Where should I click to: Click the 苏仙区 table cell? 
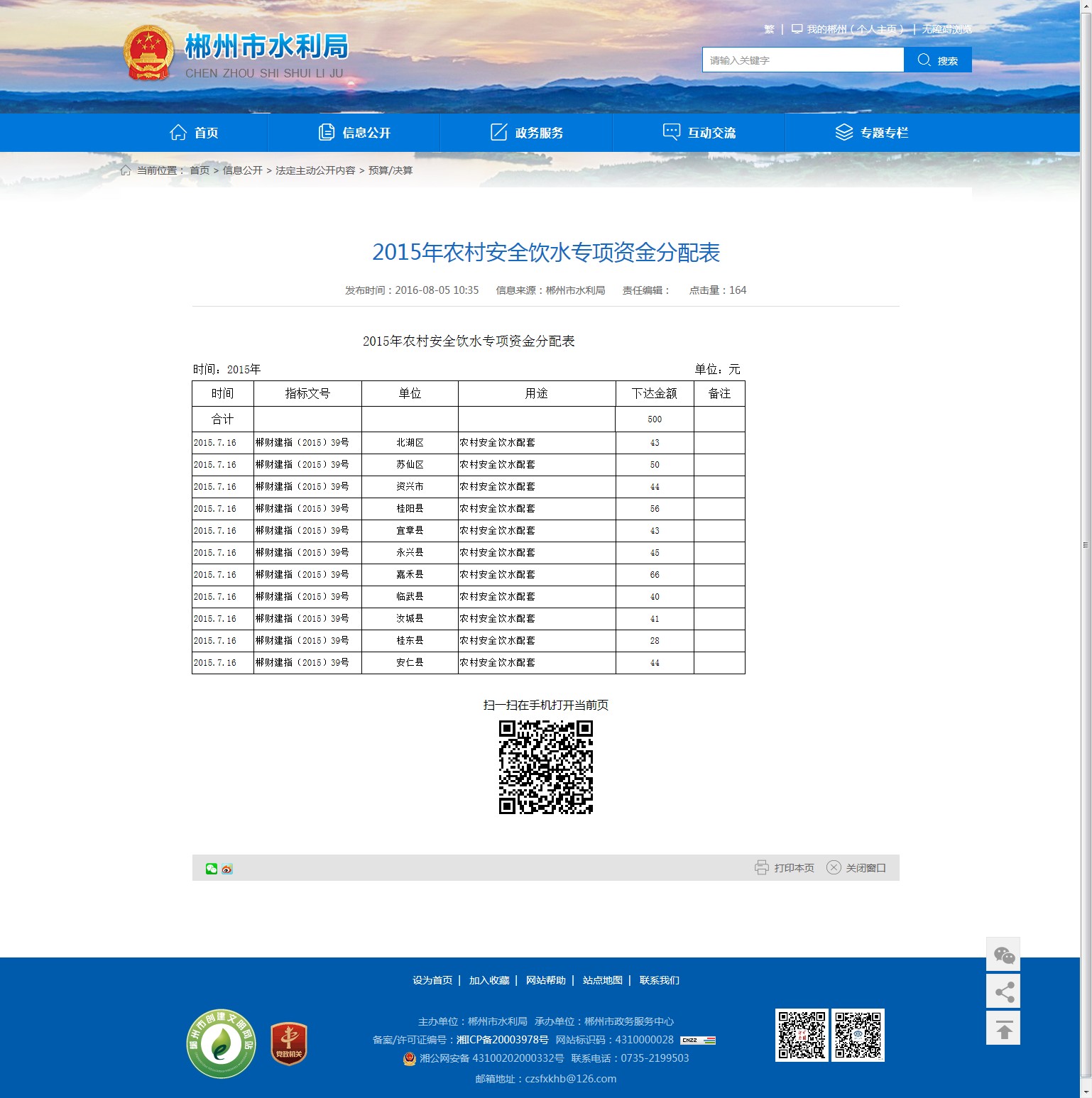[x=410, y=465]
